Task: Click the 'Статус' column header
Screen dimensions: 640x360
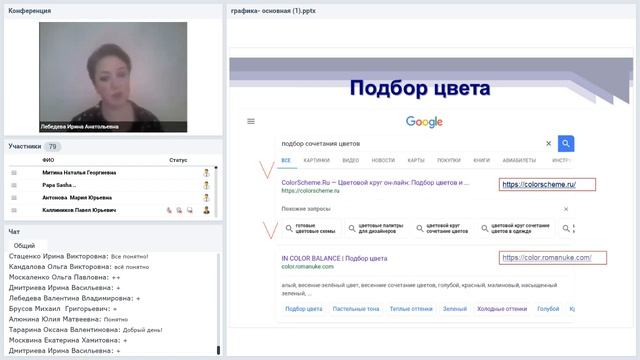Action: click(178, 160)
